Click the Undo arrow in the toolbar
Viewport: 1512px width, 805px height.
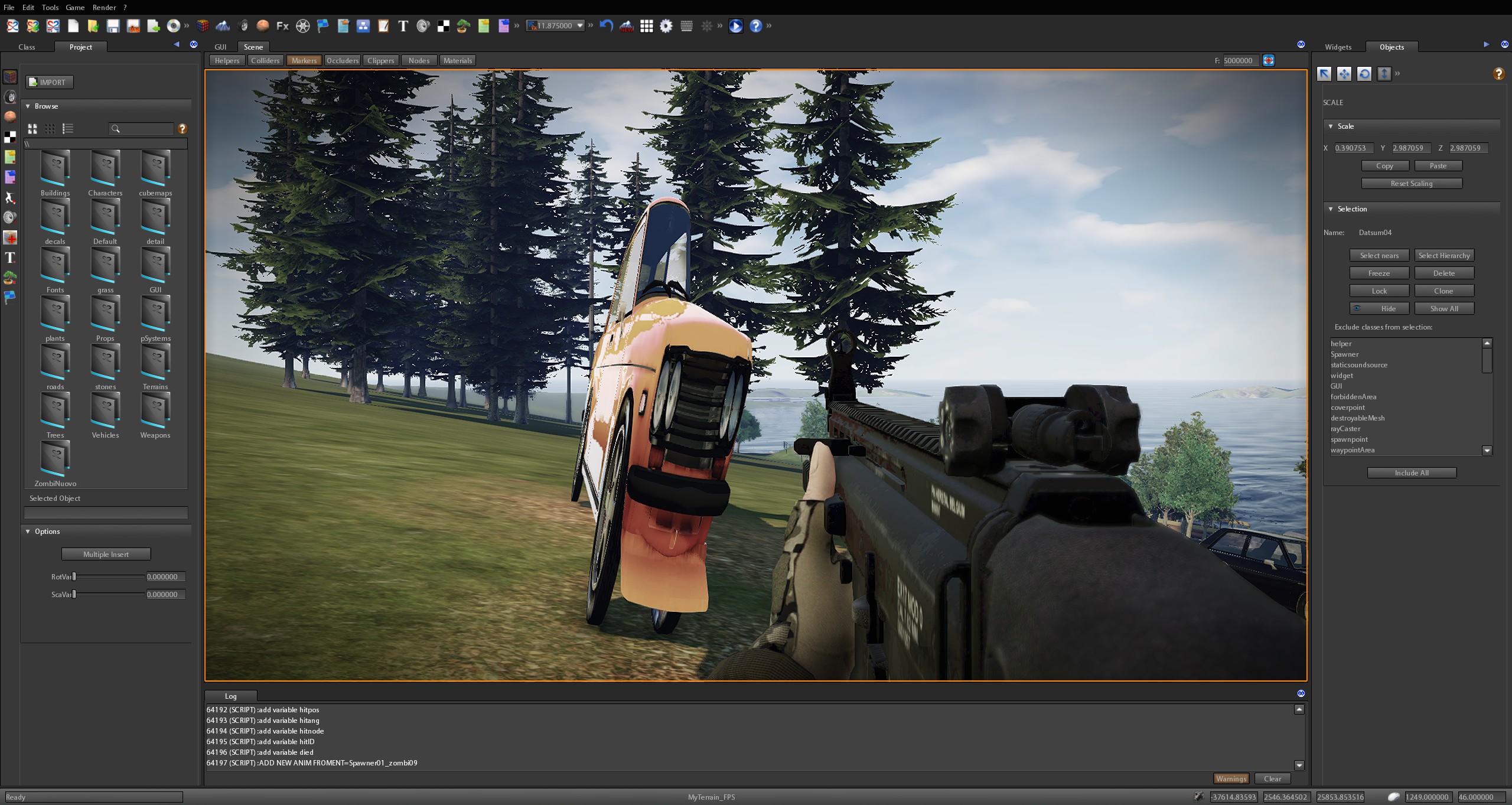point(607,26)
